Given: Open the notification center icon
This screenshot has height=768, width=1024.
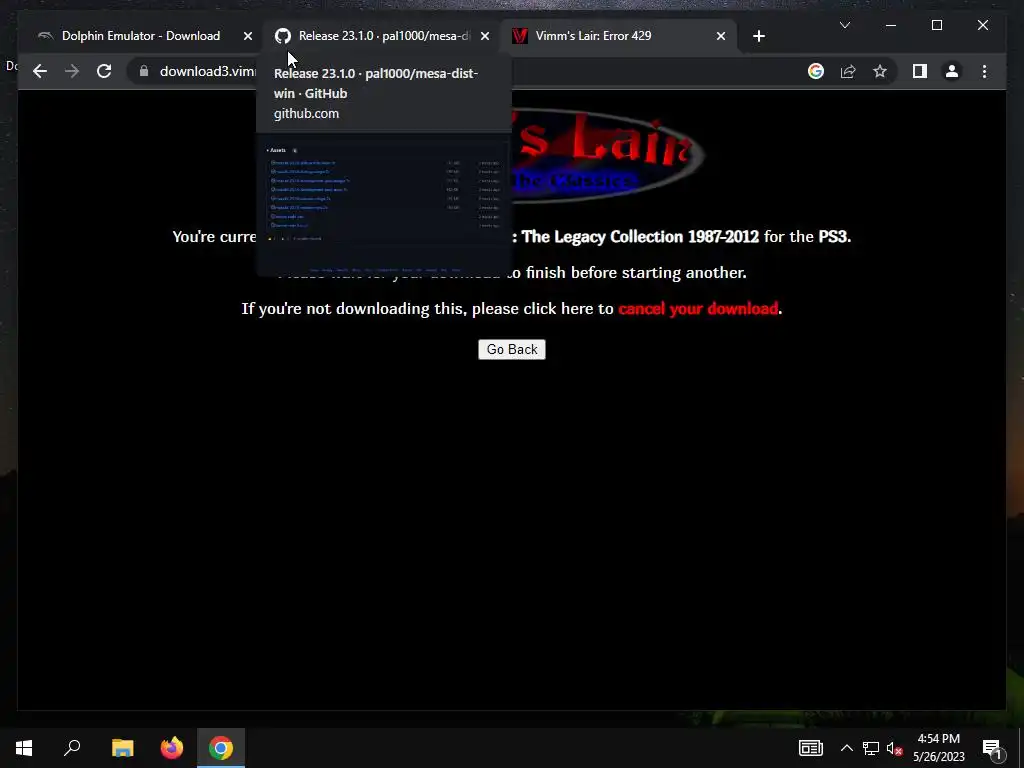Looking at the screenshot, I should [x=992, y=748].
